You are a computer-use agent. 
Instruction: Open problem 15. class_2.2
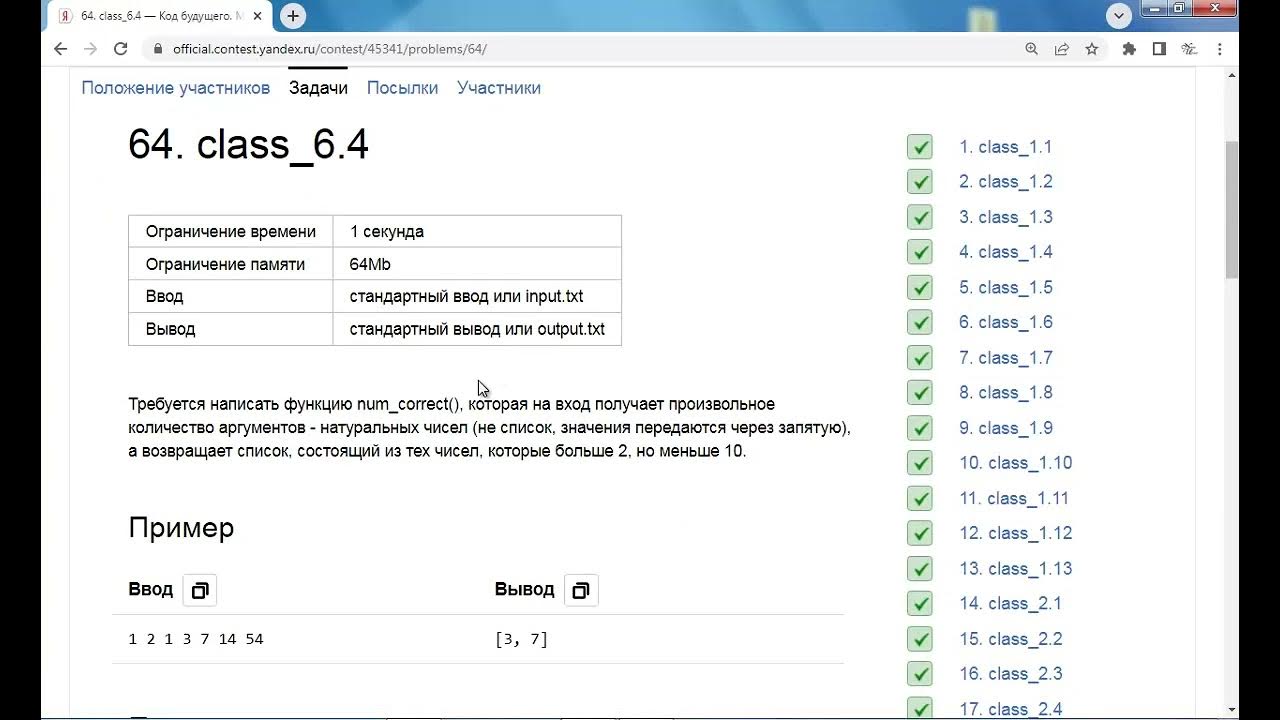tap(1010, 639)
